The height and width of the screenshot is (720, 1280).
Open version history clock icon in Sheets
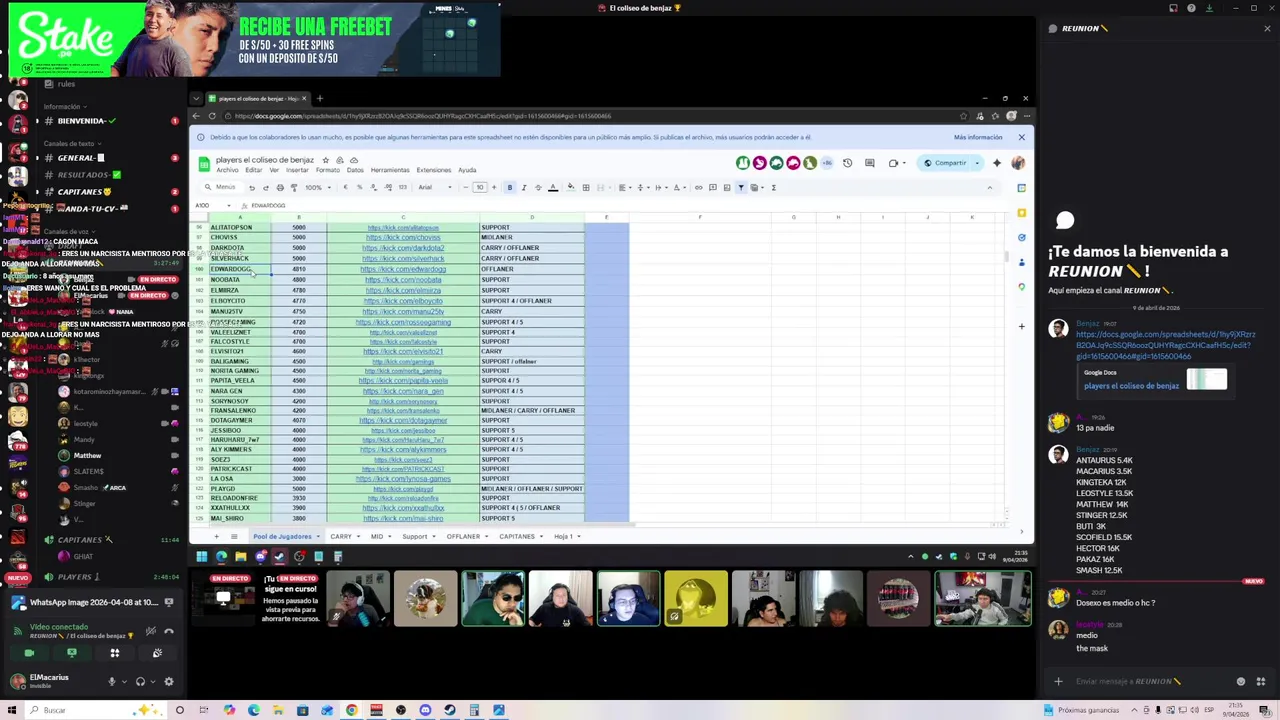click(x=847, y=163)
